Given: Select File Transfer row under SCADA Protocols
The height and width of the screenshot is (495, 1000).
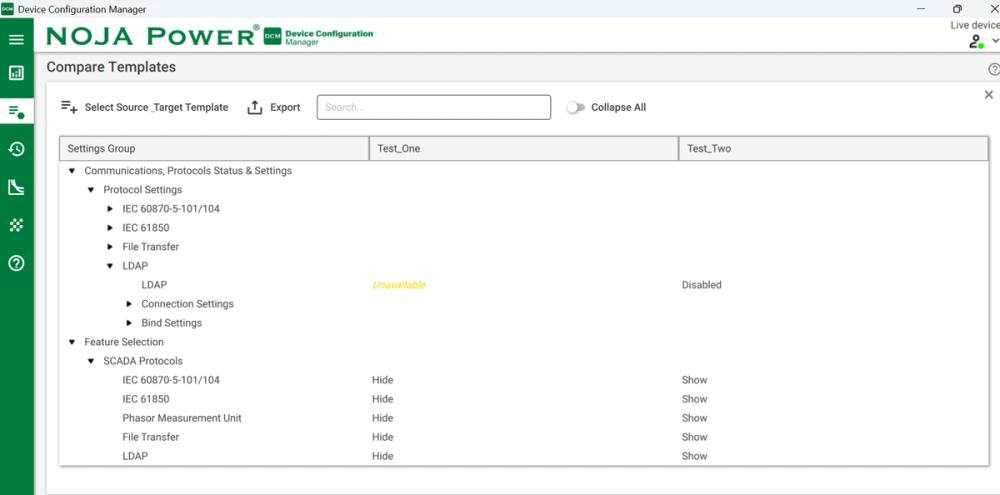Looking at the screenshot, I should [524, 437].
